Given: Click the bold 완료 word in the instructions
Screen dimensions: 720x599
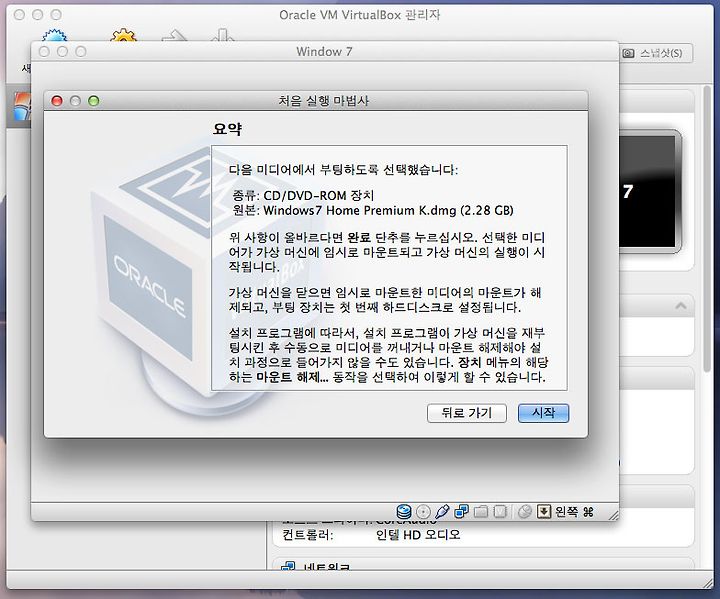Looking at the screenshot, I should [359, 237].
